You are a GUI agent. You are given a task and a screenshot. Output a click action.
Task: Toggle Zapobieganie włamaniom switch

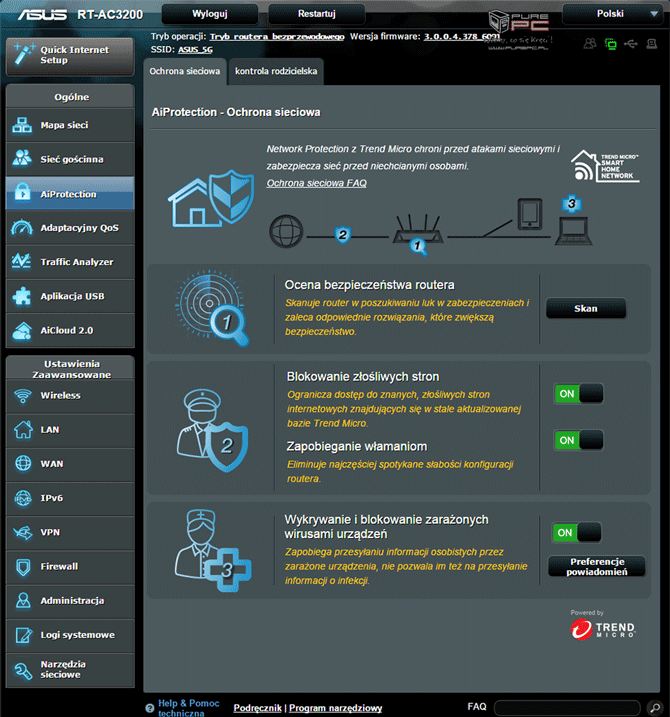(x=578, y=440)
